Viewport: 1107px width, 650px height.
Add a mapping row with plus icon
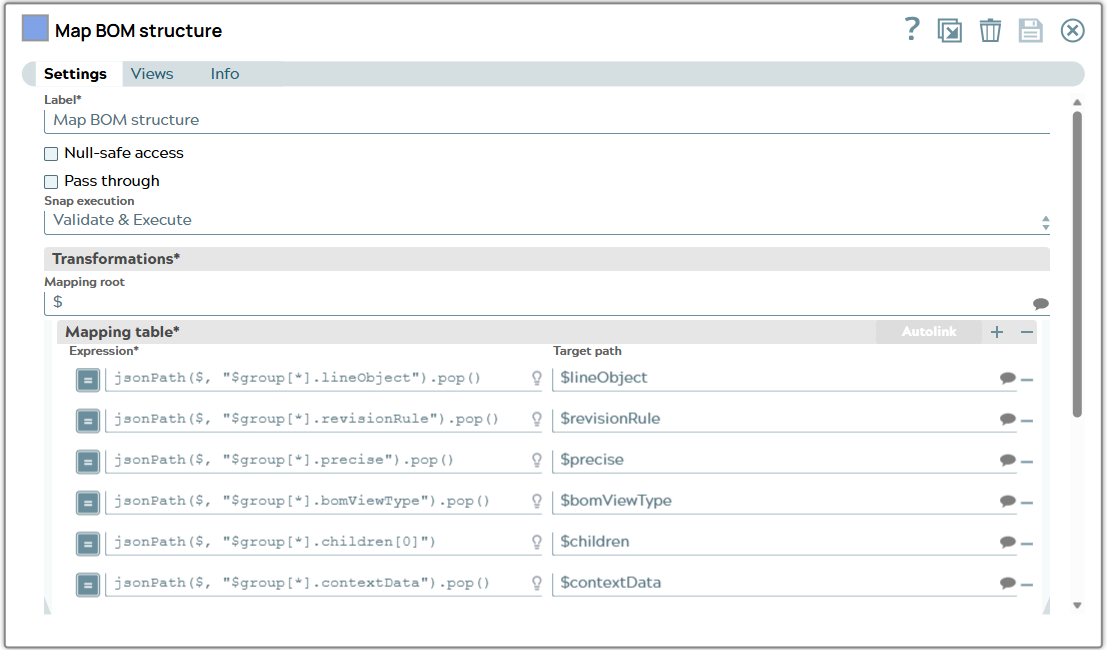tap(997, 332)
